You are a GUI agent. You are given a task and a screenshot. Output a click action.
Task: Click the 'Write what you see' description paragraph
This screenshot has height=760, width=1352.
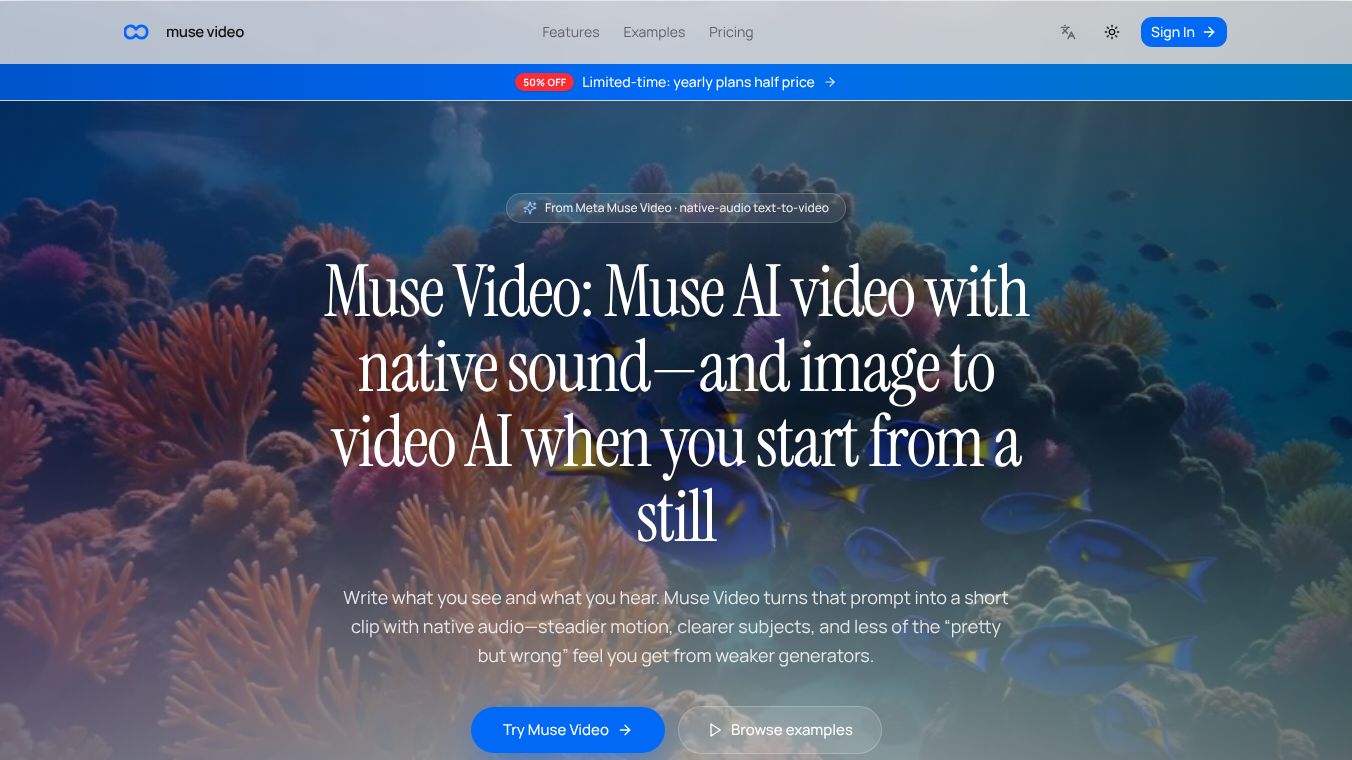point(676,627)
